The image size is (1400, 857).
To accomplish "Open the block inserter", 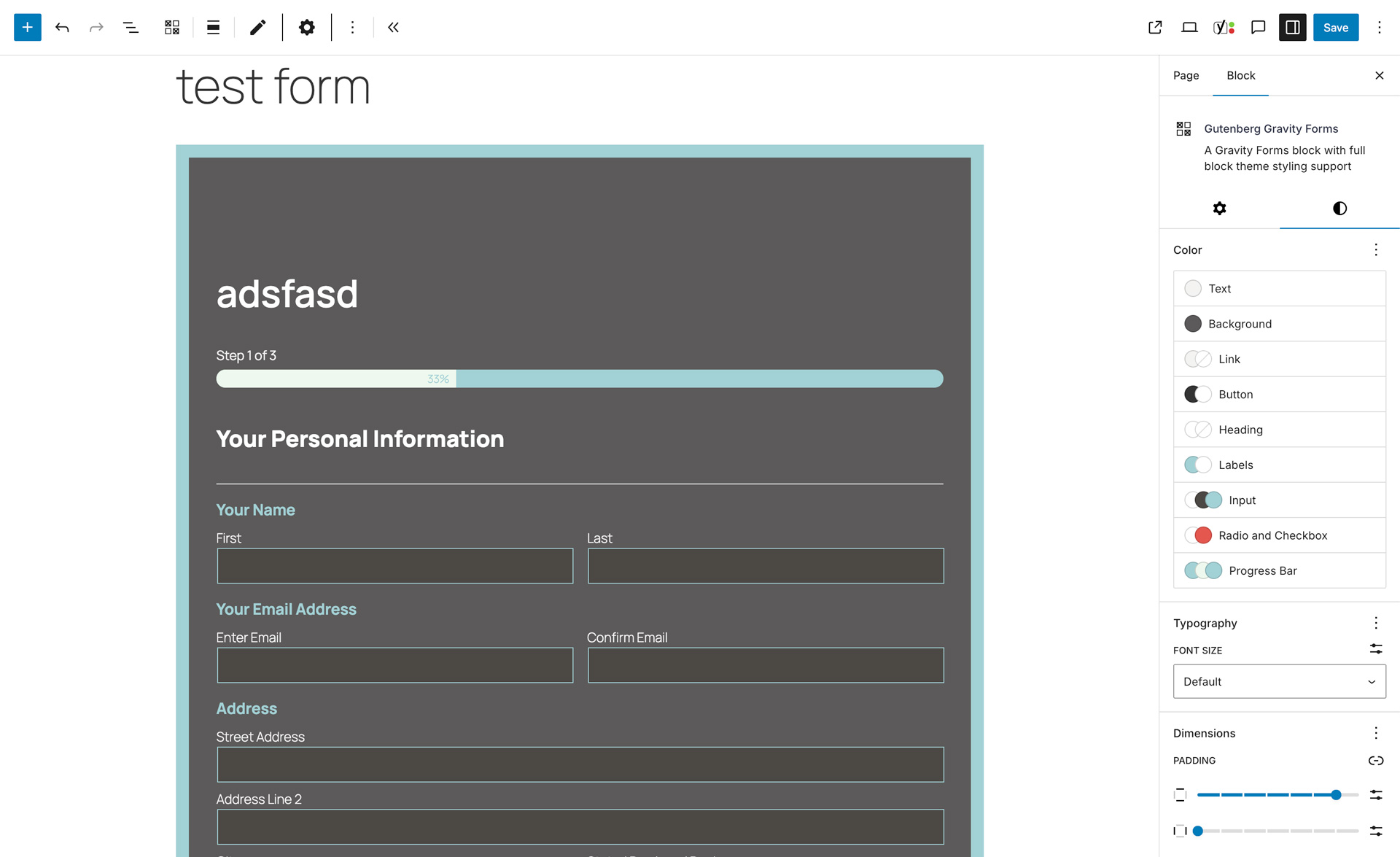I will point(27,27).
